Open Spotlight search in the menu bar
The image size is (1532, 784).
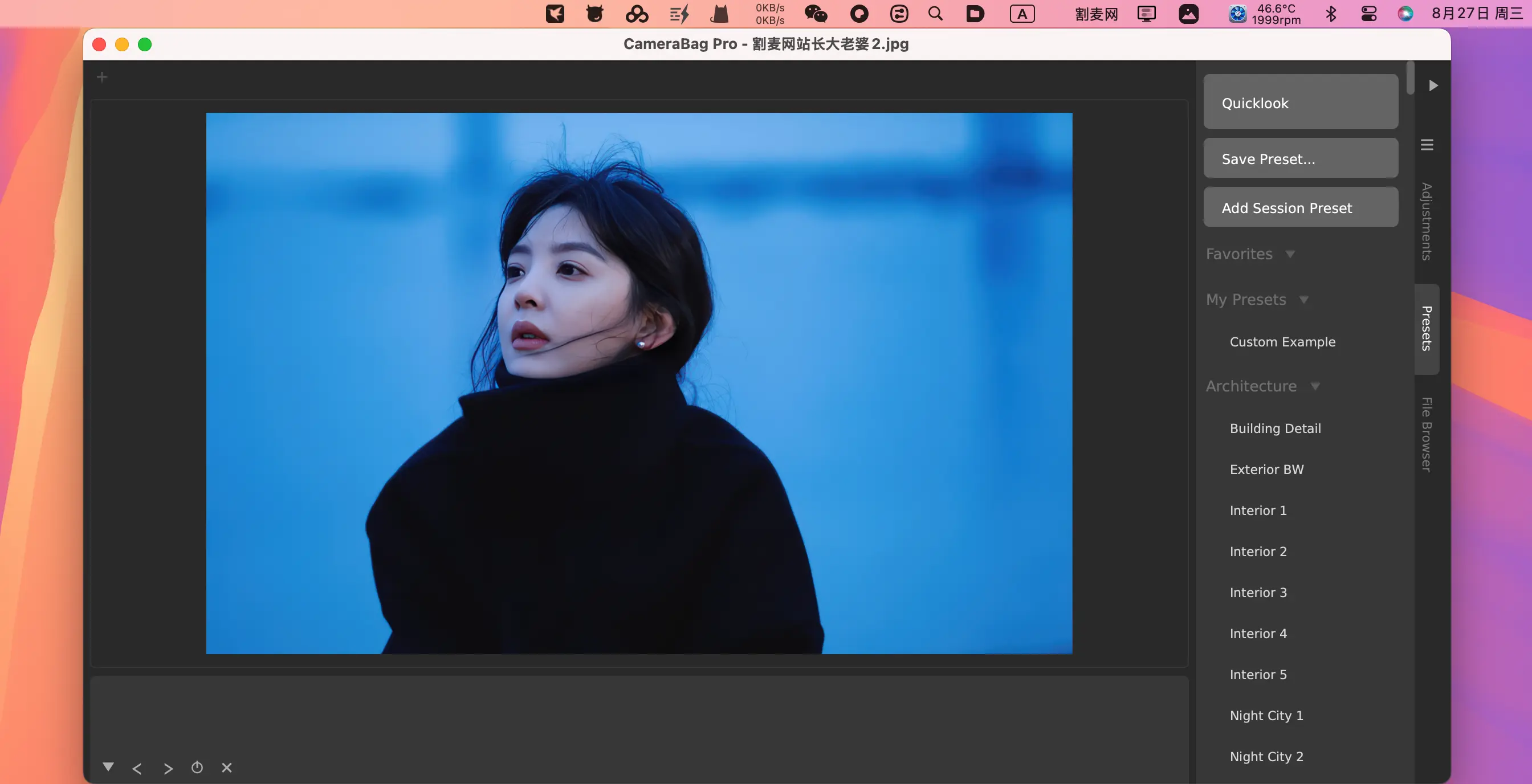click(x=935, y=14)
